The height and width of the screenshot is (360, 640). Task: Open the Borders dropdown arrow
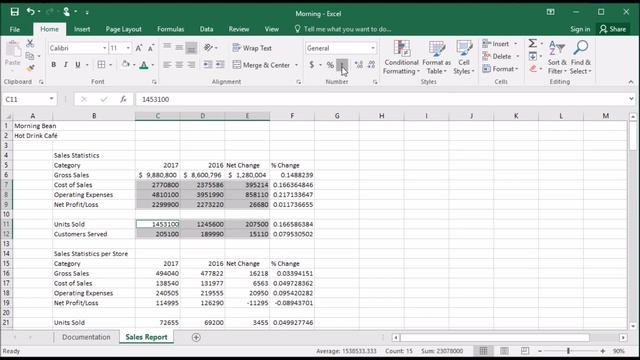coord(111,65)
